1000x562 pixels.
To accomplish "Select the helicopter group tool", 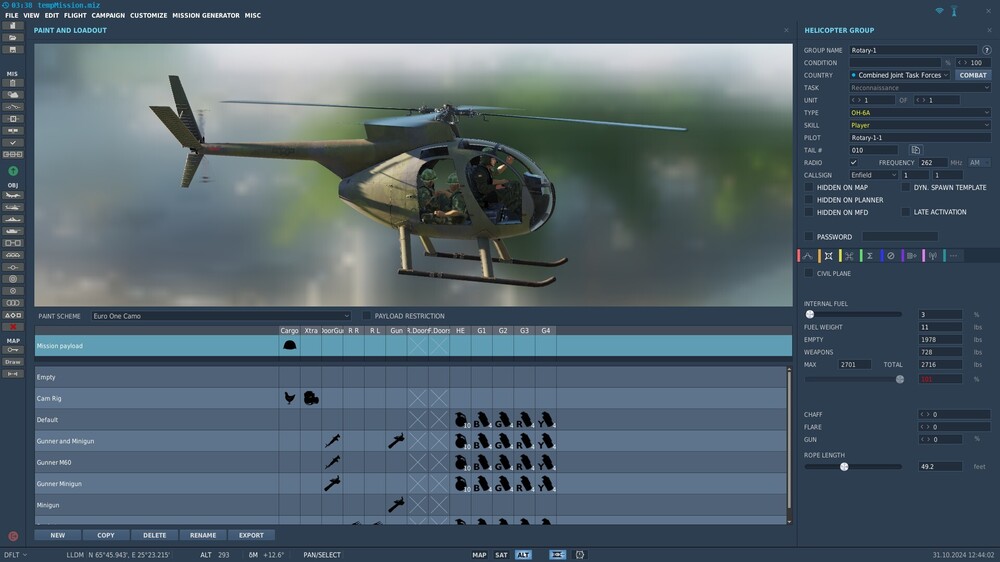I will coord(13,207).
